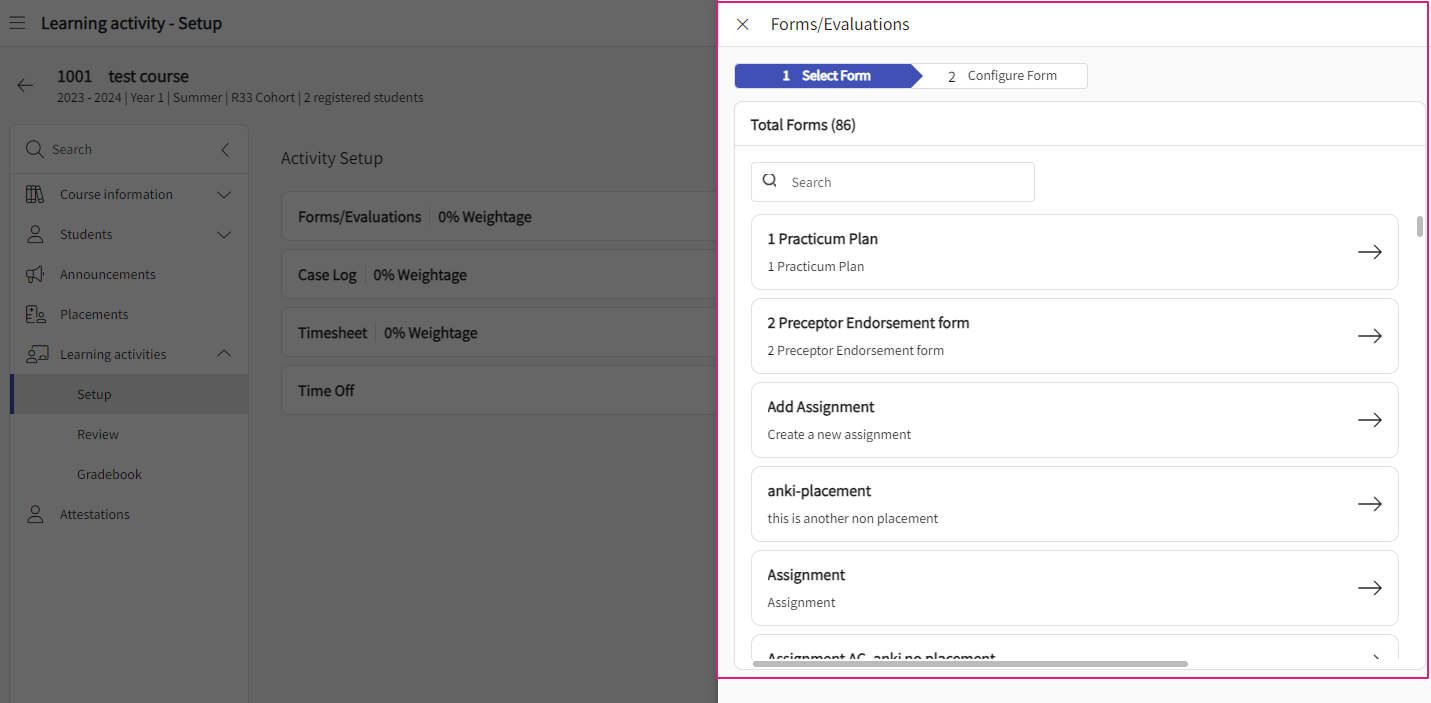The height and width of the screenshot is (703, 1431).
Task: Click the Students sidebar icon
Action: (x=34, y=234)
